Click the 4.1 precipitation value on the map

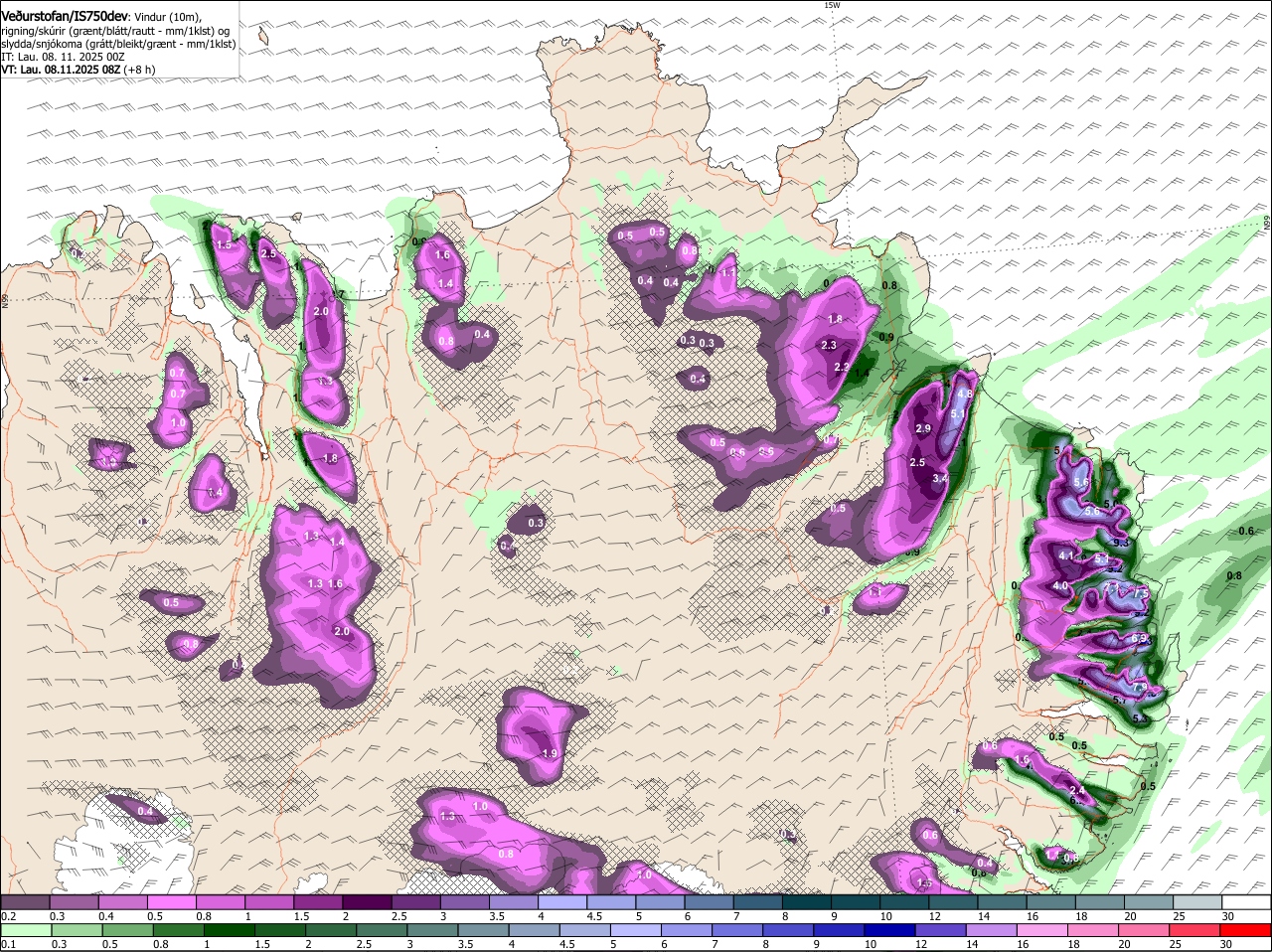pyautogui.click(x=1066, y=555)
